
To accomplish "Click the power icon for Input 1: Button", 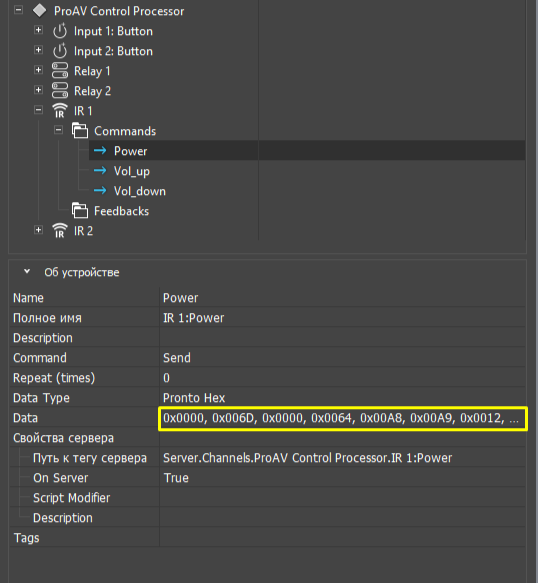I will coord(59,31).
